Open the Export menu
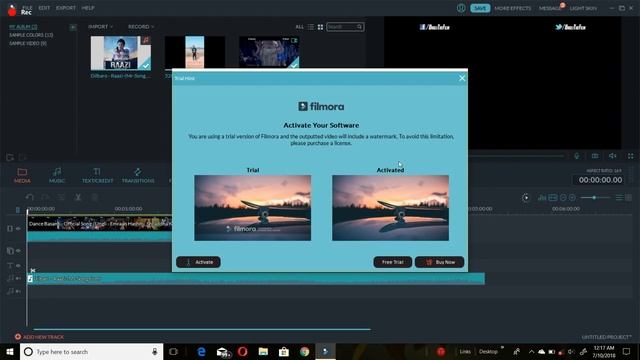Image resolution: width=640 pixels, height=360 pixels. pos(66,8)
